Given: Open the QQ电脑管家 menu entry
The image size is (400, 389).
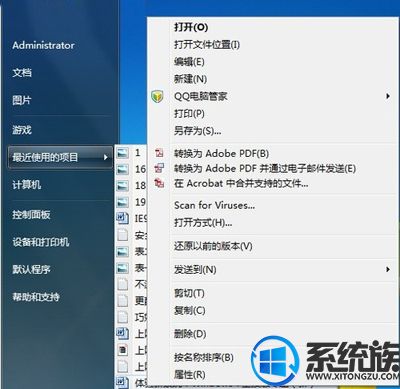Looking at the screenshot, I should pyautogui.click(x=201, y=96).
